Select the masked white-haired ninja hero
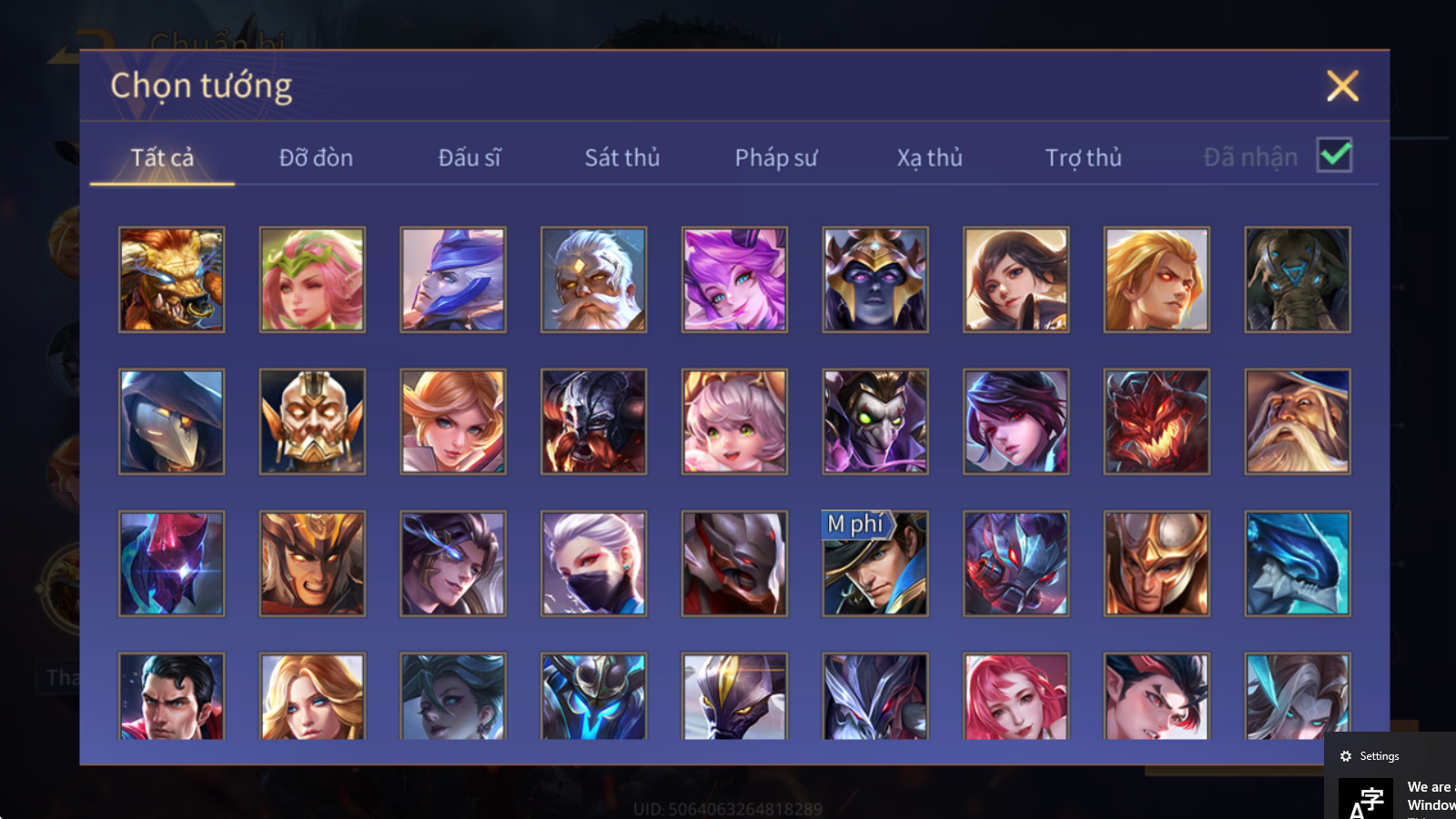The image size is (1456, 819). pos(593,563)
